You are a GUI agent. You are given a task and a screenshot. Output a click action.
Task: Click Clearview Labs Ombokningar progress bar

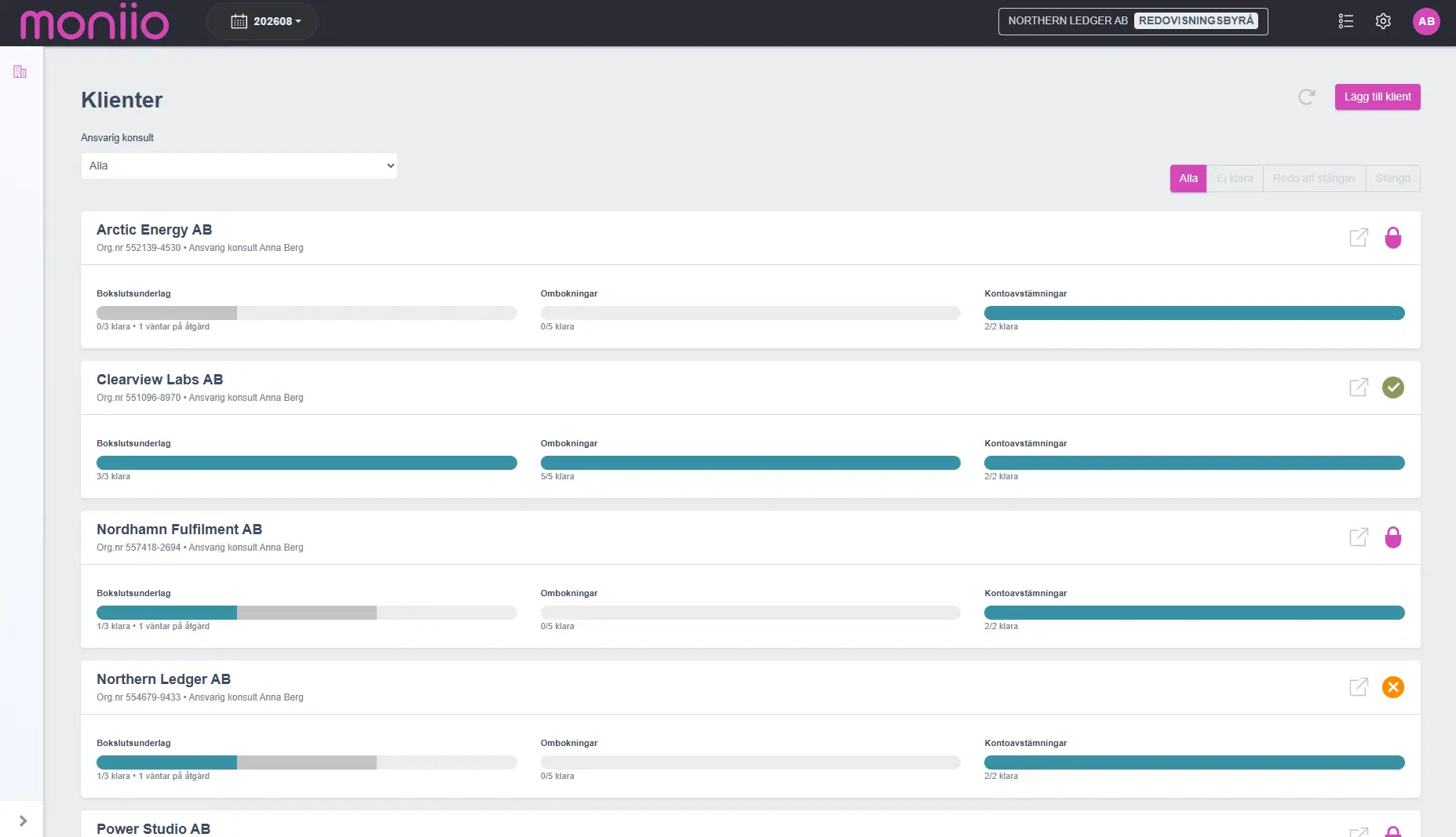[x=750, y=463]
